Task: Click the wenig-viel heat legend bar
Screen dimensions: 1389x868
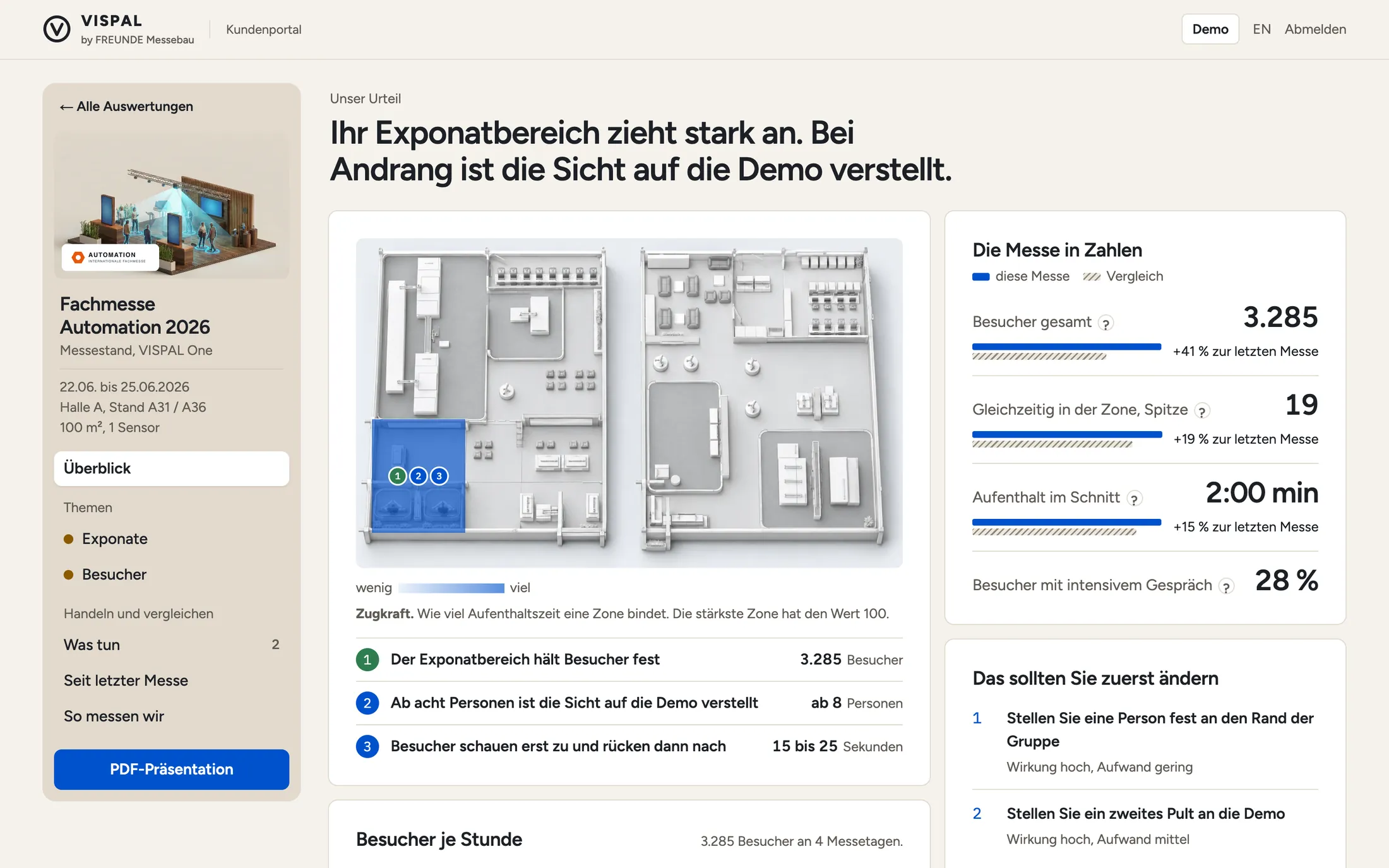Action: click(451, 588)
